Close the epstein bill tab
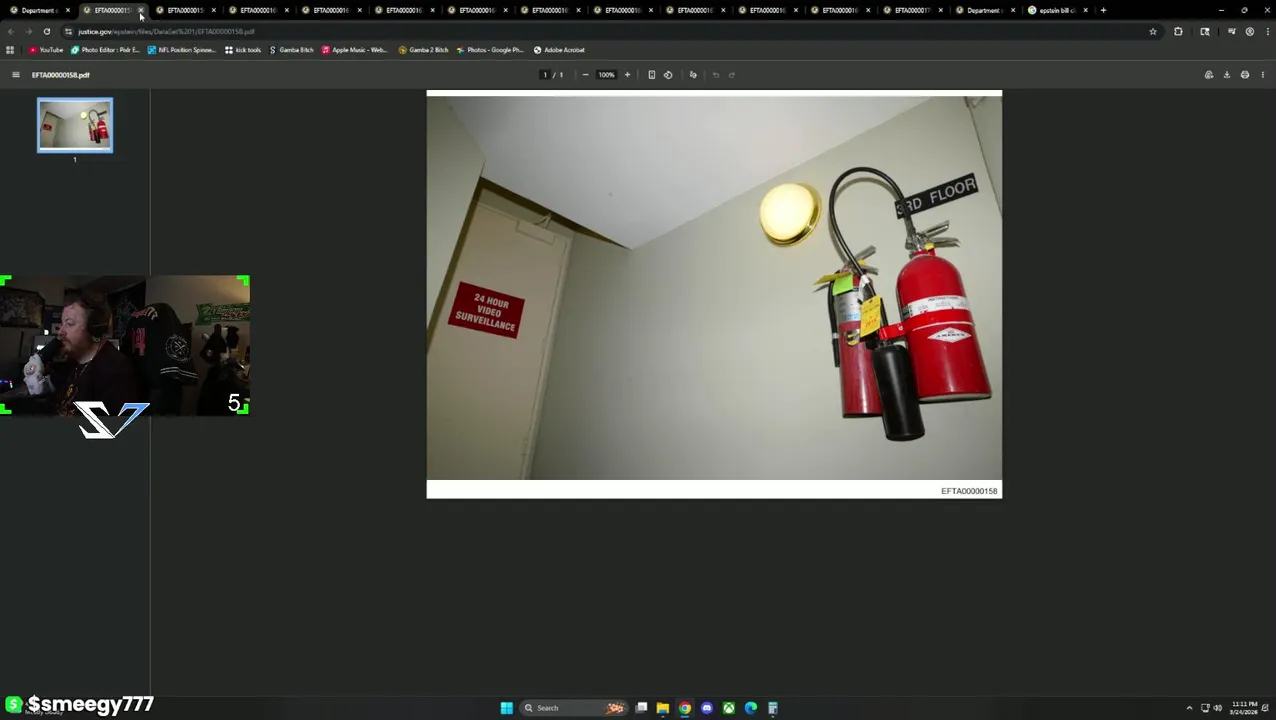Viewport: 1276px width, 720px height. (1085, 10)
